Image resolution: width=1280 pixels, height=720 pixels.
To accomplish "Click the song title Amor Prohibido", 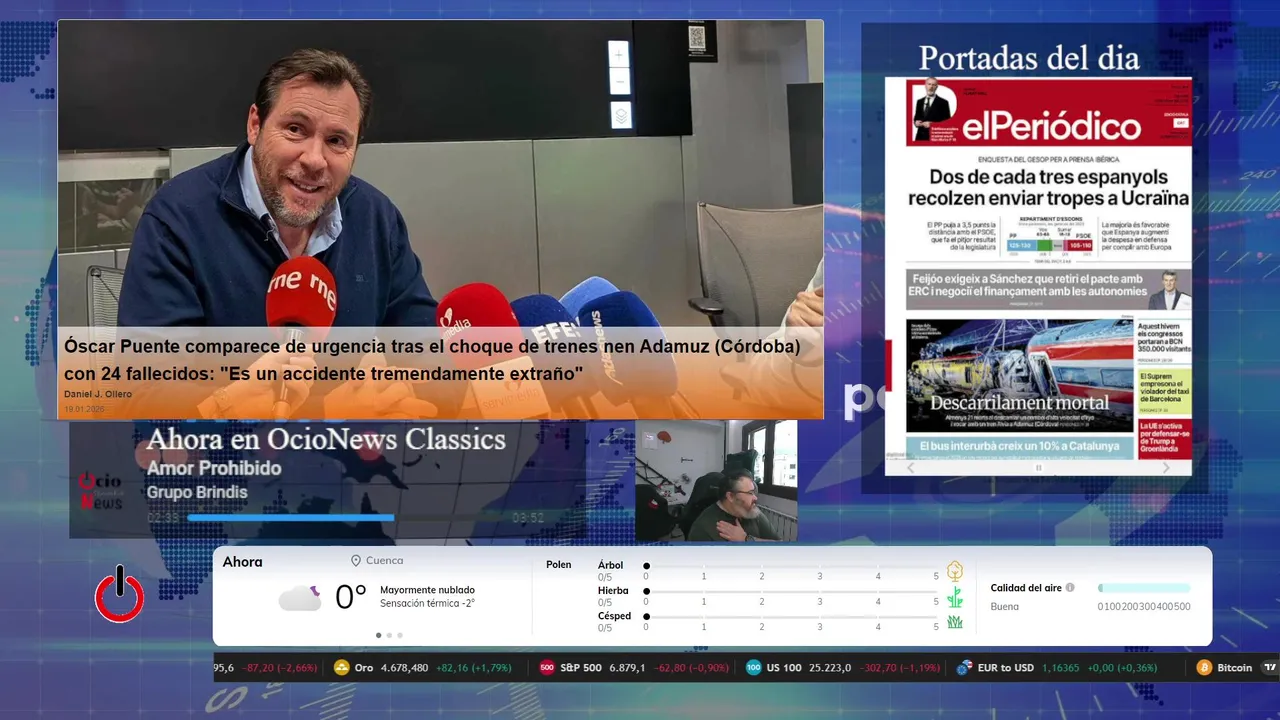I will pyautogui.click(x=214, y=468).
